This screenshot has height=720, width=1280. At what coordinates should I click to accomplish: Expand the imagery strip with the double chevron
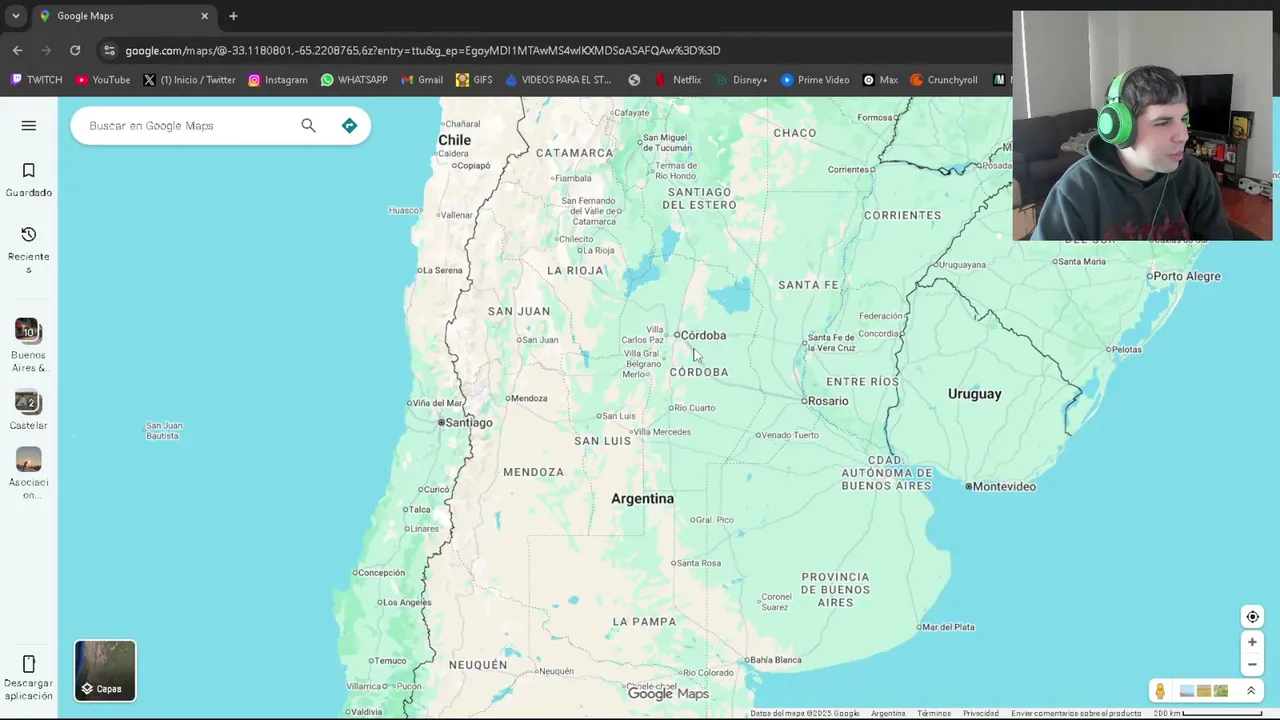[x=1250, y=691]
